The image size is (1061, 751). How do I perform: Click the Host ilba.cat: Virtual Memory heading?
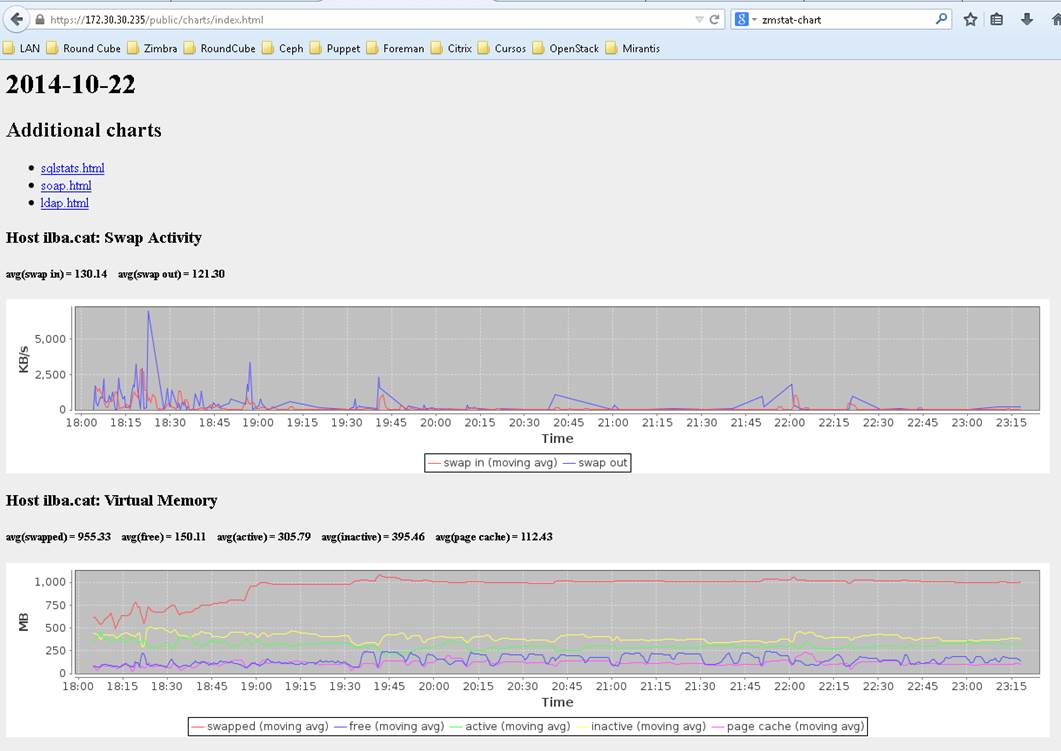point(112,501)
